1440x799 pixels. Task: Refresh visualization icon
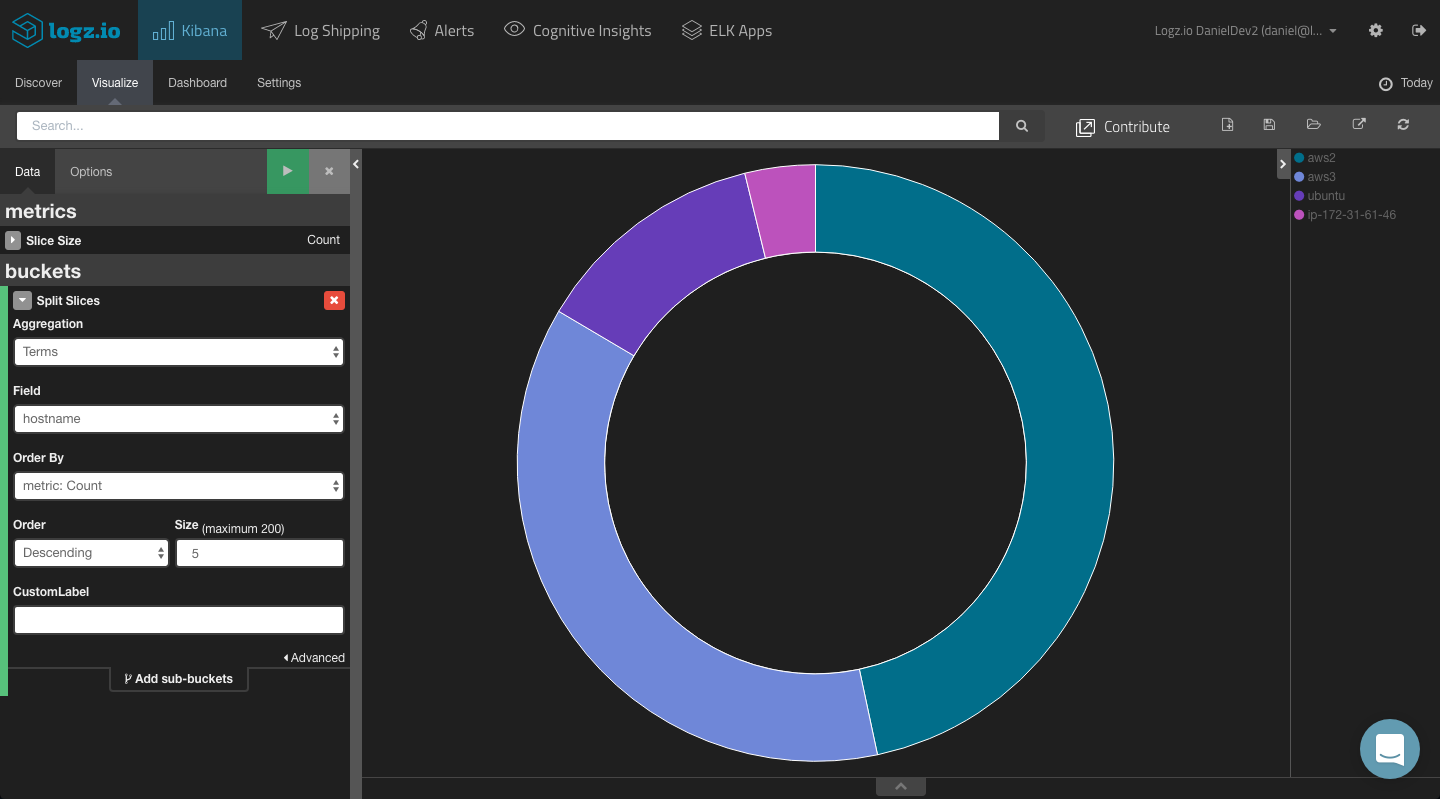pyautogui.click(x=1403, y=125)
